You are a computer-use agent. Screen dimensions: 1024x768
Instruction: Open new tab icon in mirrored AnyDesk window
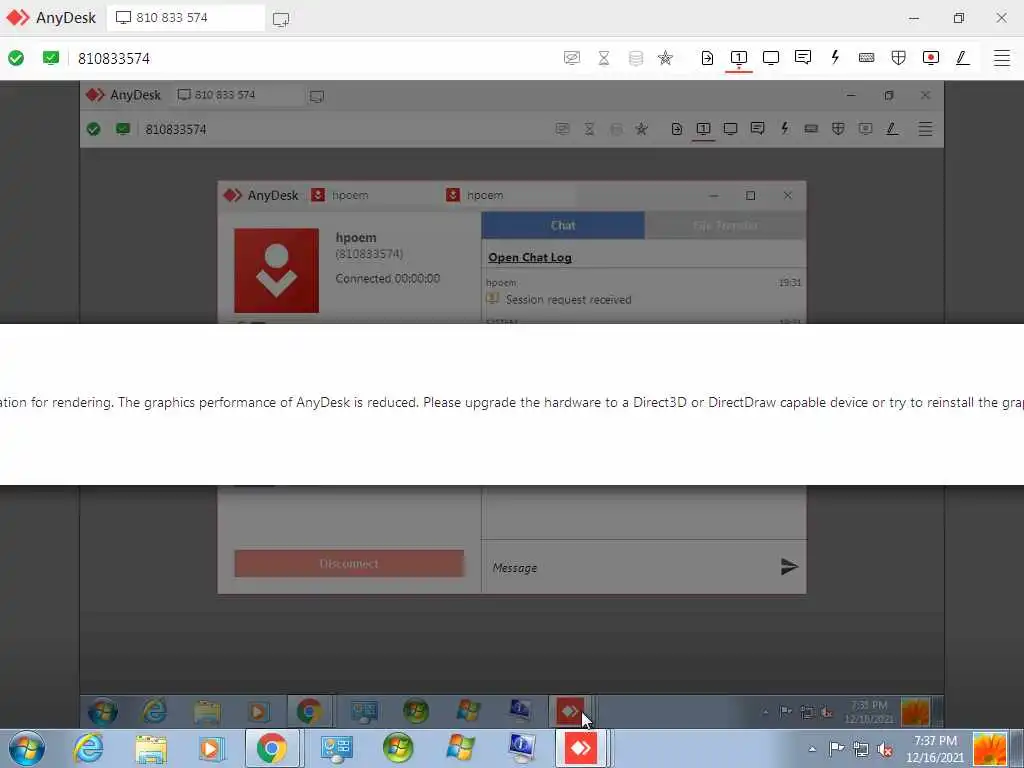tap(317, 97)
